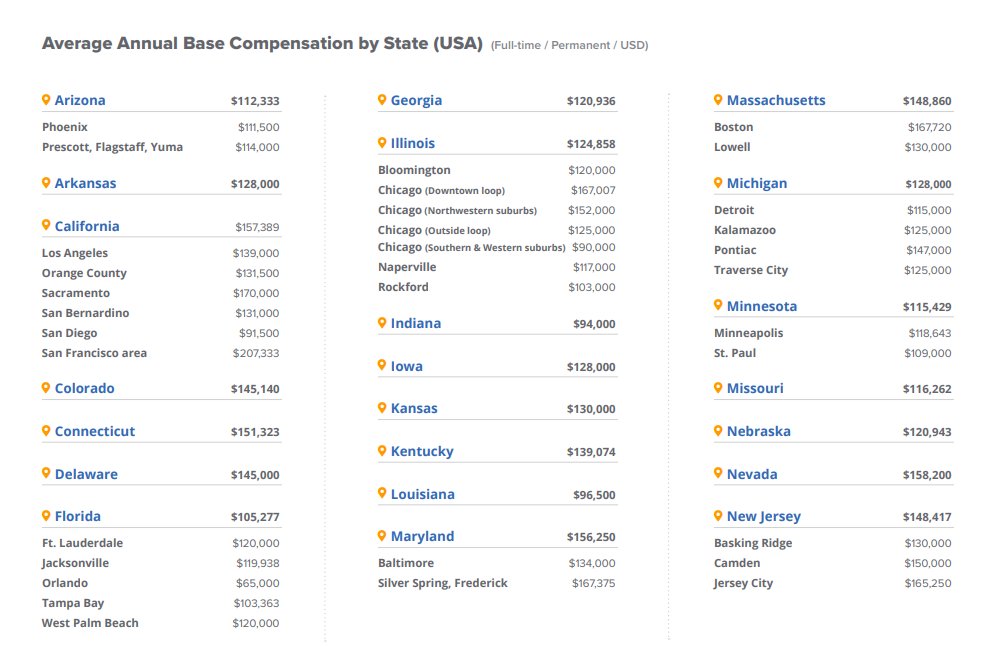The image size is (994, 646).
Task: Click the Average Annual Base Compensation title
Action: tap(262, 43)
